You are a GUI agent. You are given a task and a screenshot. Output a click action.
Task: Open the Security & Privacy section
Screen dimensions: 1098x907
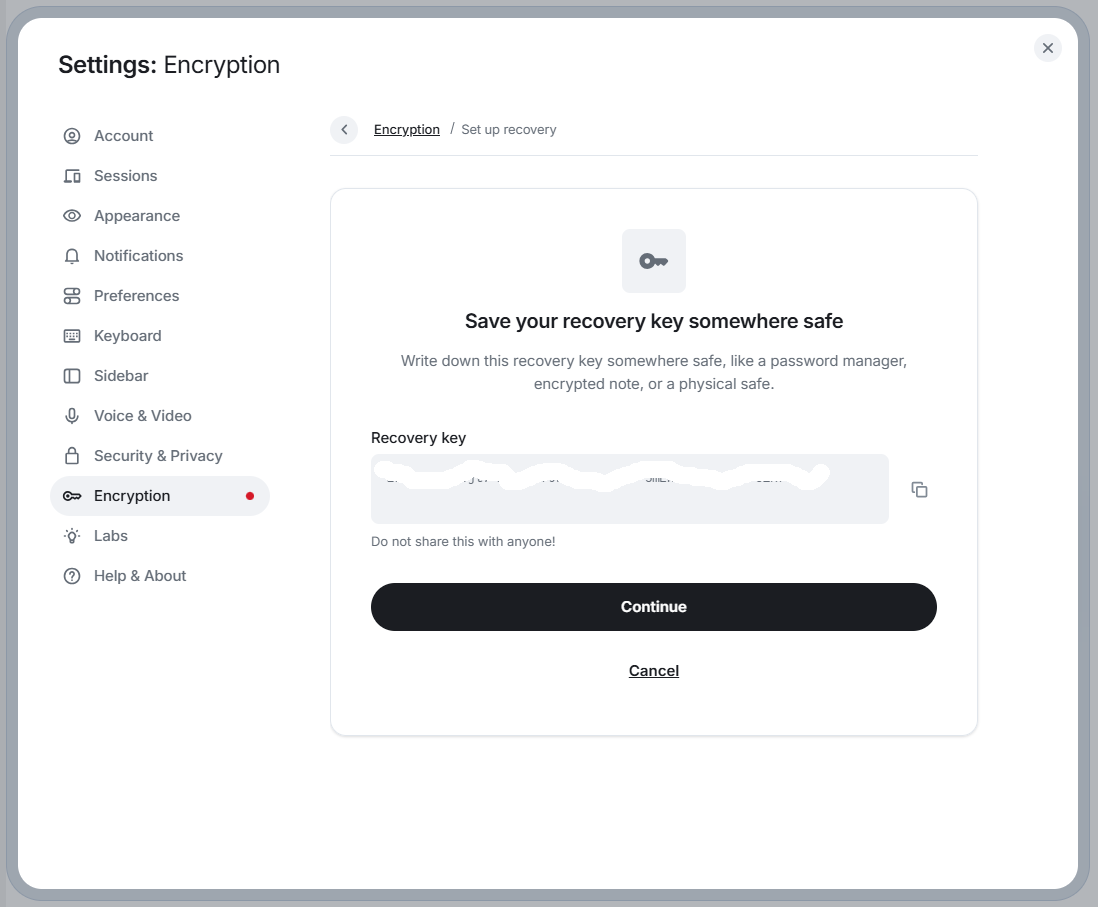(160, 455)
